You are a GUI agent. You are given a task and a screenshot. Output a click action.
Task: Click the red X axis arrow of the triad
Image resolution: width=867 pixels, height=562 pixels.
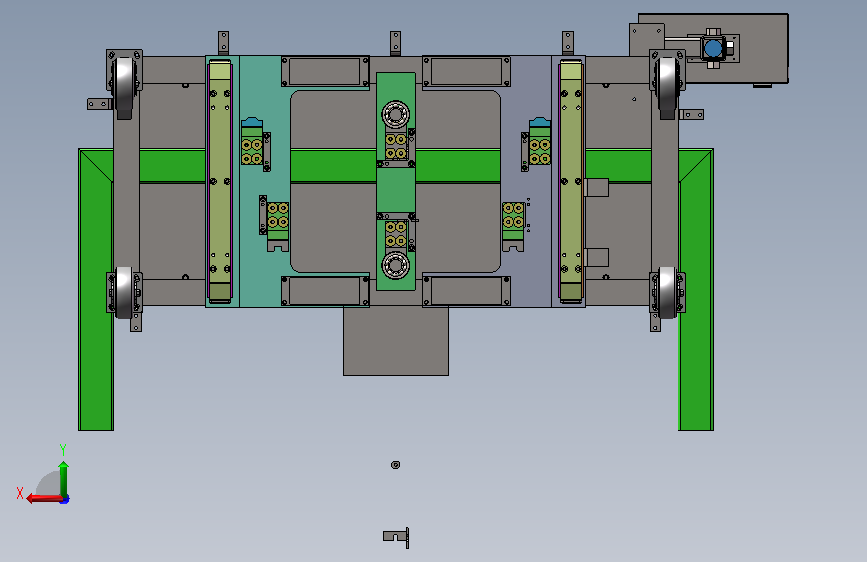(44, 499)
